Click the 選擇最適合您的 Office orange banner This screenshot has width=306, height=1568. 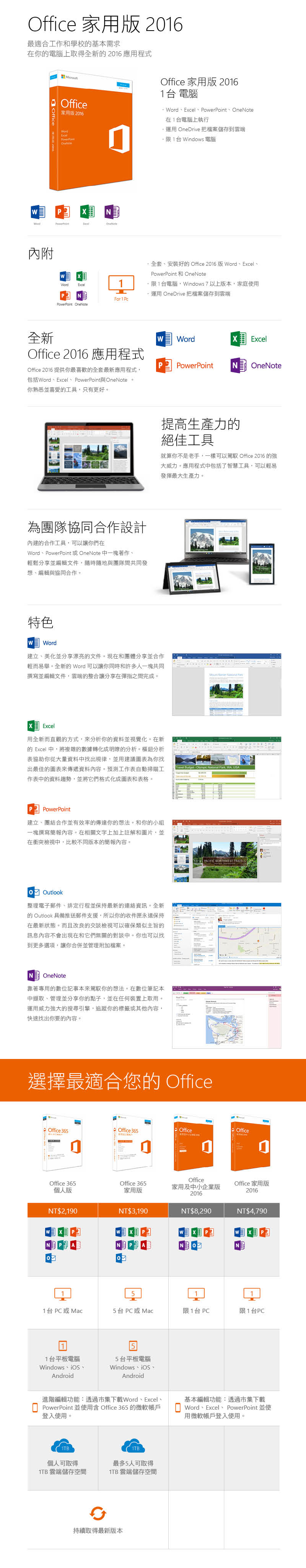tap(153, 1081)
